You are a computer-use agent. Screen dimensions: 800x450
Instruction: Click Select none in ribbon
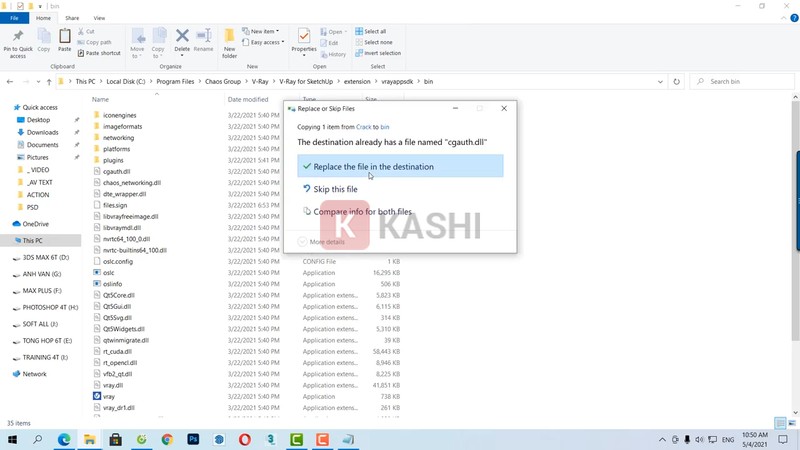374,42
